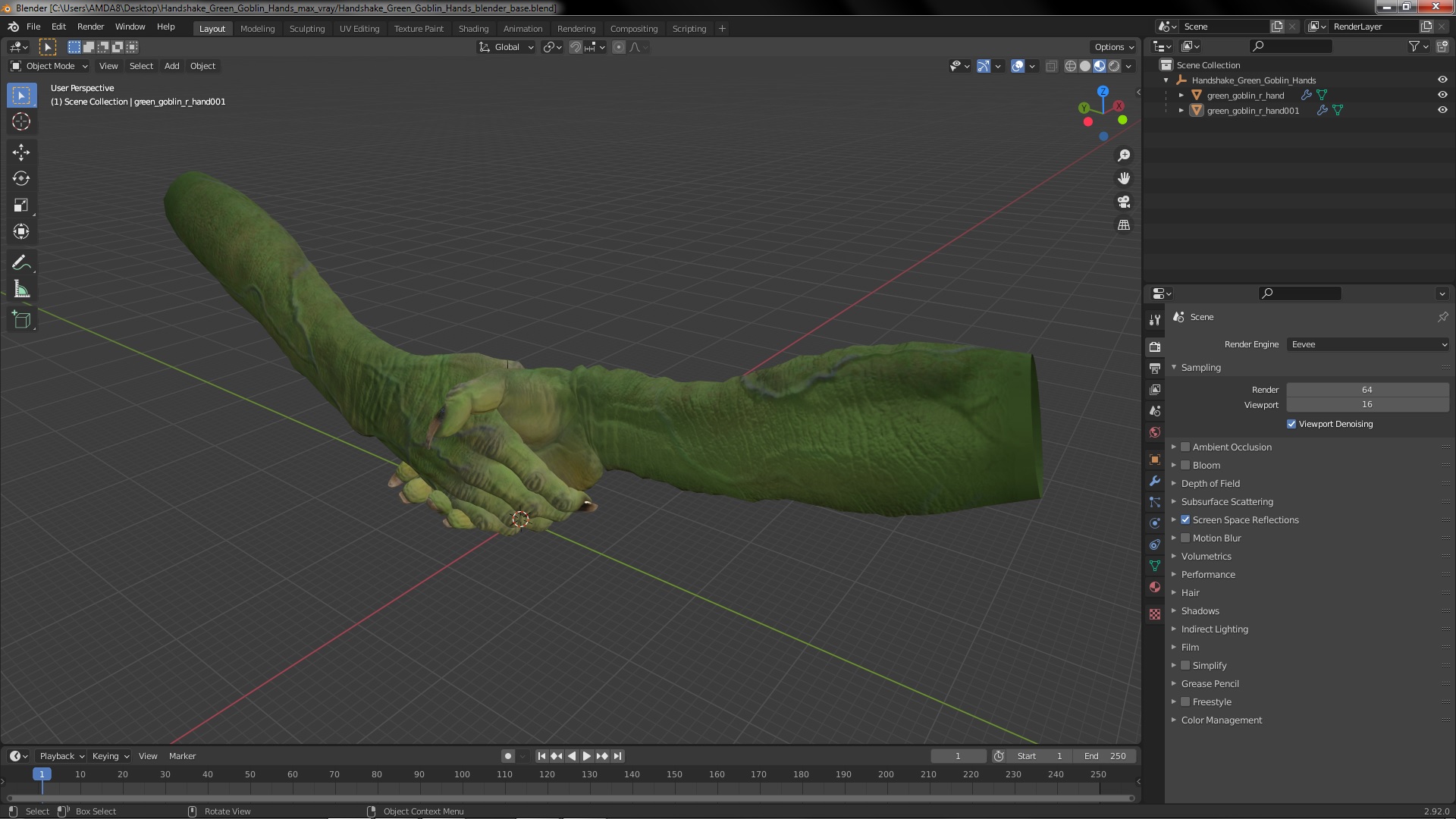Viewport: 1456px width, 819px height.
Task: Open Keying popover in timeline
Action: pyautogui.click(x=110, y=756)
